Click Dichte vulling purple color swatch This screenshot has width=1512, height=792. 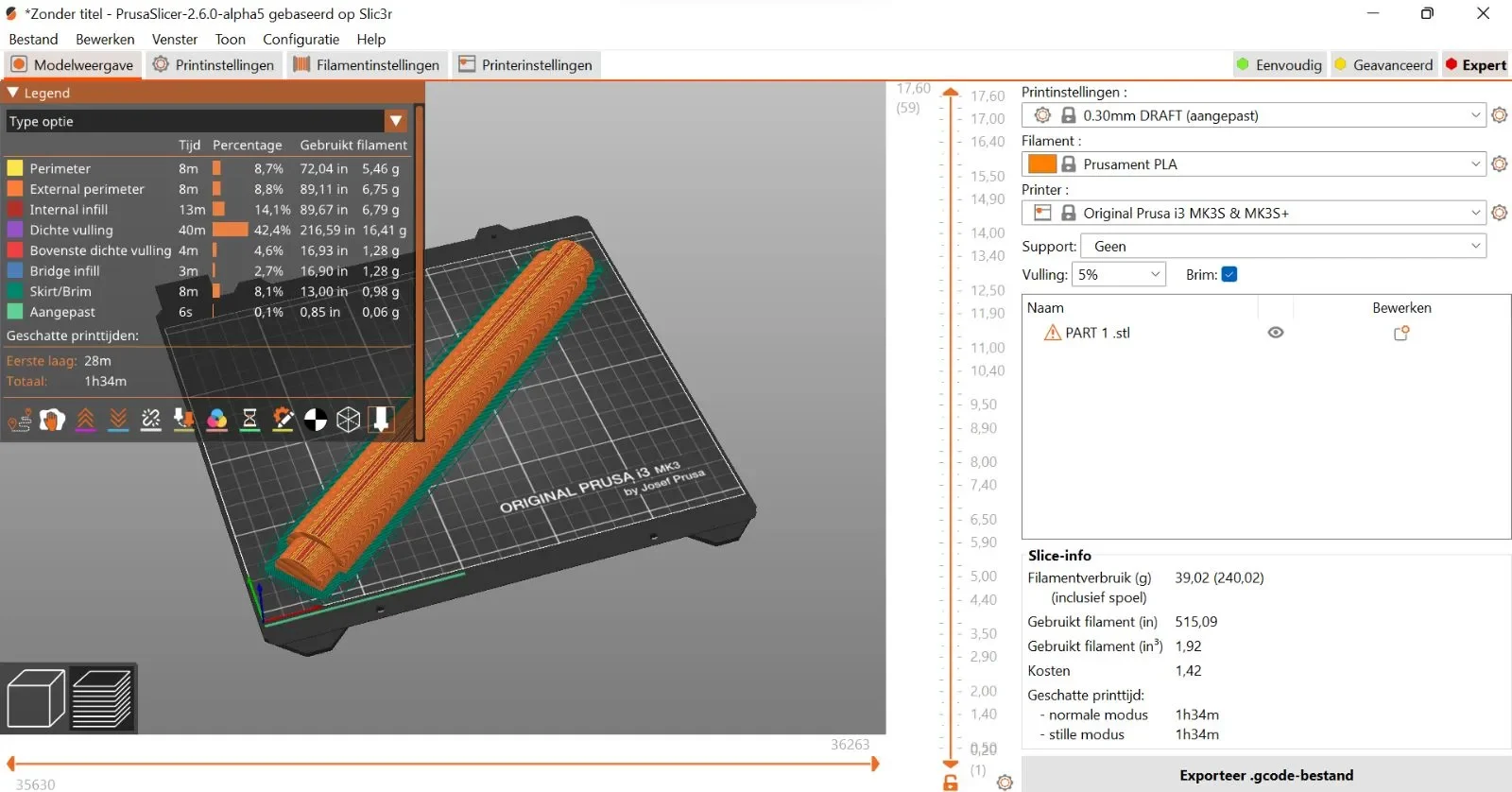[15, 230]
